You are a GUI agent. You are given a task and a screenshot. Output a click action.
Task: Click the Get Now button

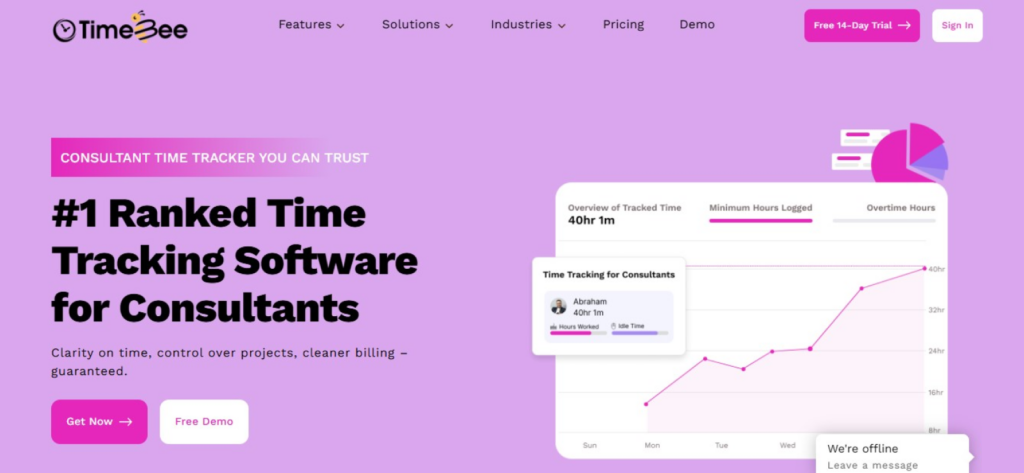tap(99, 421)
